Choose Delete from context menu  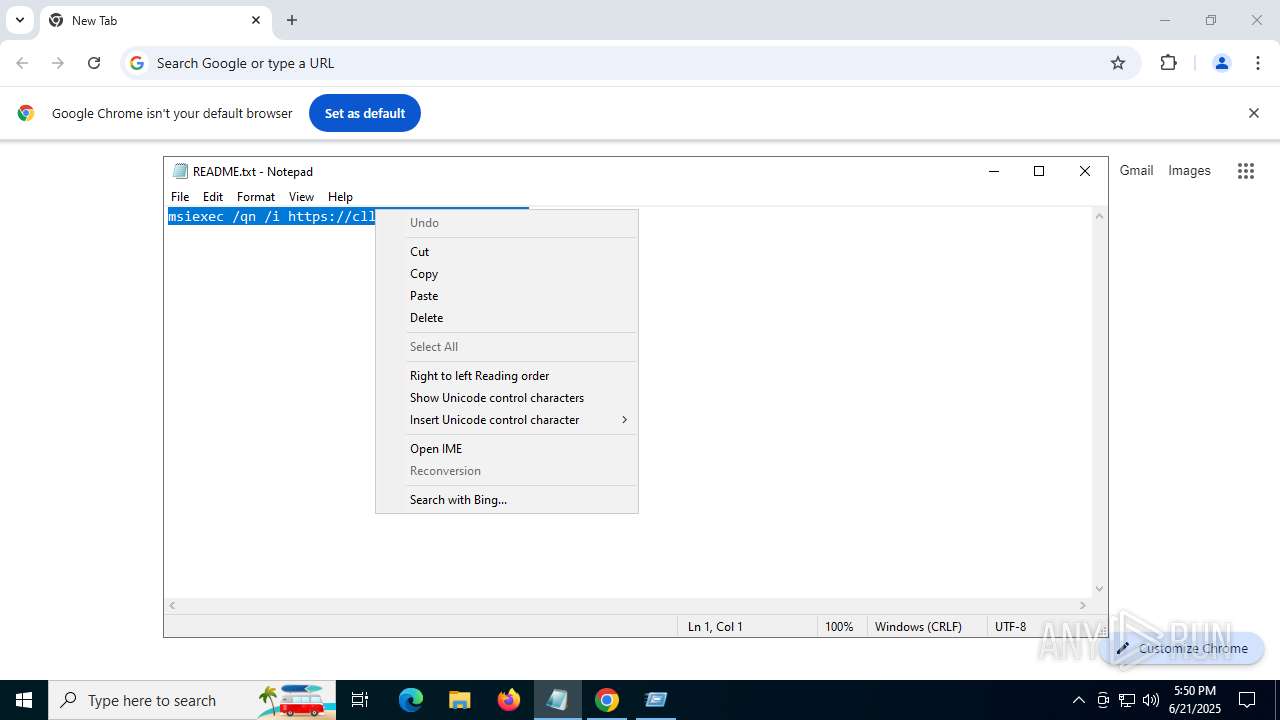coord(507,318)
